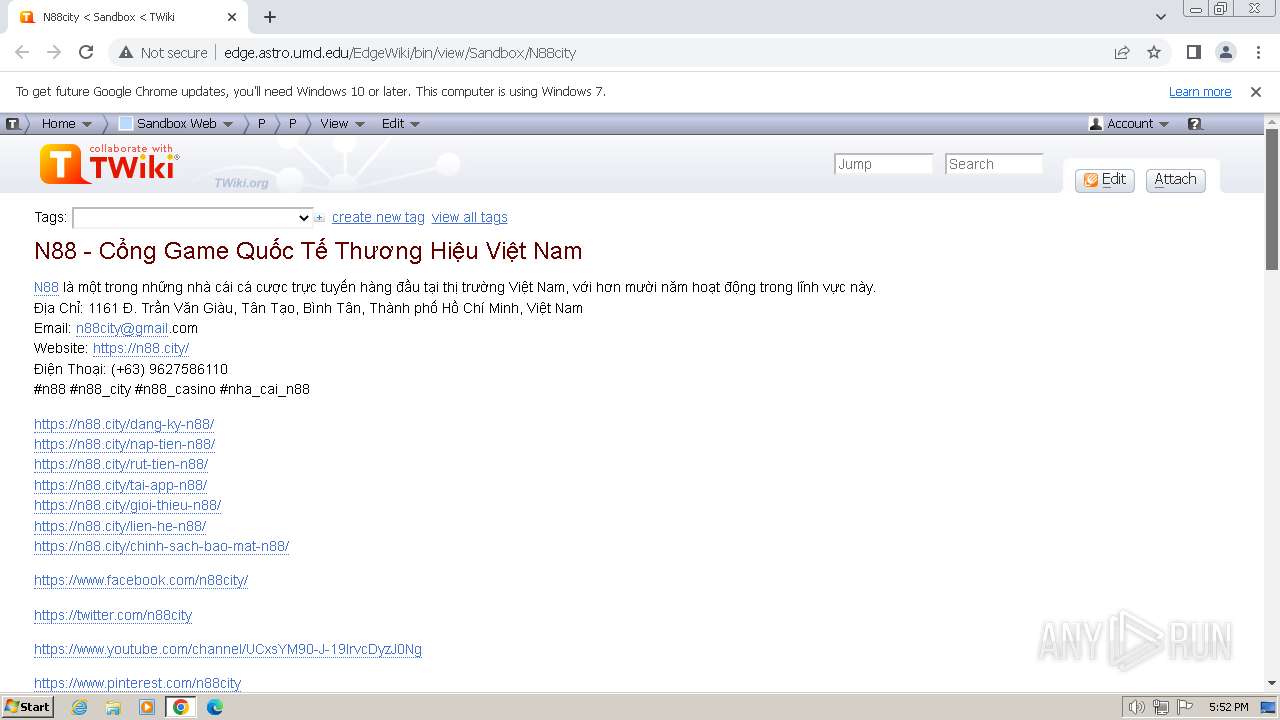The height and width of the screenshot is (720, 1280).
Task: Dismiss the Chrome updates notification bar
Action: [1256, 91]
